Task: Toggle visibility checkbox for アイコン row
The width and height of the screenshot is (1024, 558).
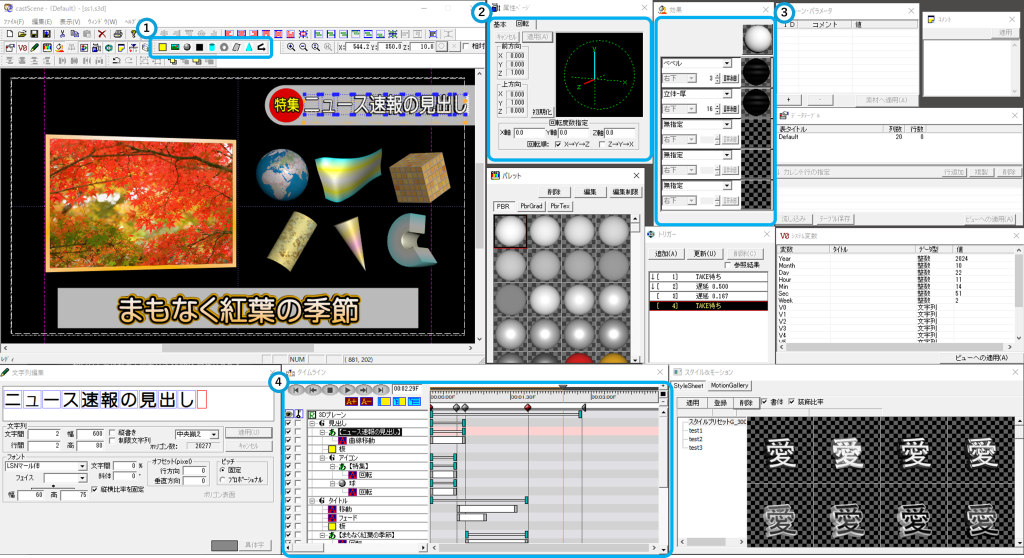Action: [x=288, y=458]
